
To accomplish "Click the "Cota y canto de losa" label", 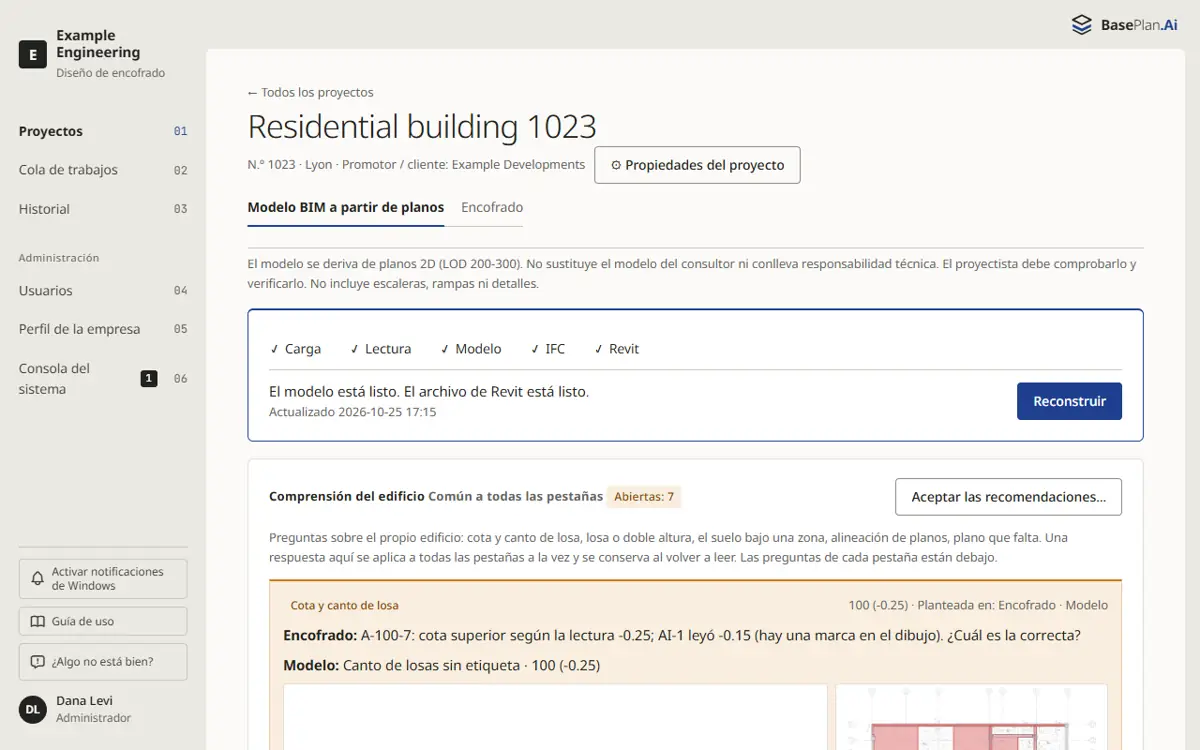I will 344,605.
